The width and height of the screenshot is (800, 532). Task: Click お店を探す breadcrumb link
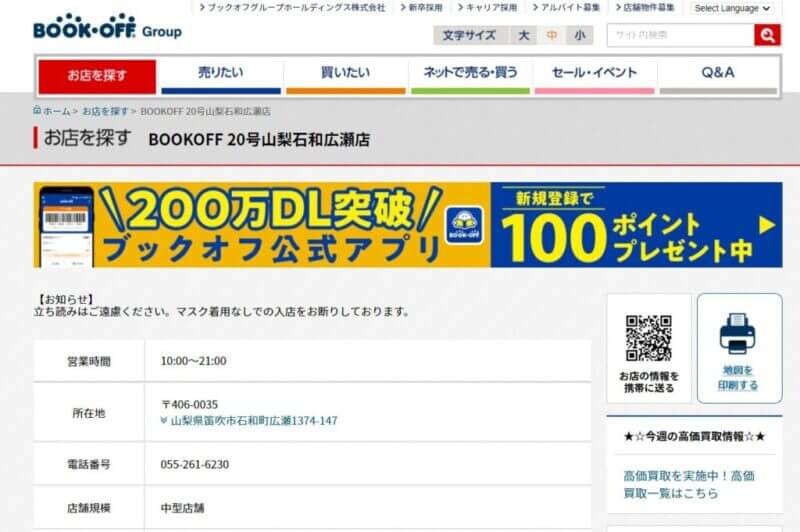105,111
